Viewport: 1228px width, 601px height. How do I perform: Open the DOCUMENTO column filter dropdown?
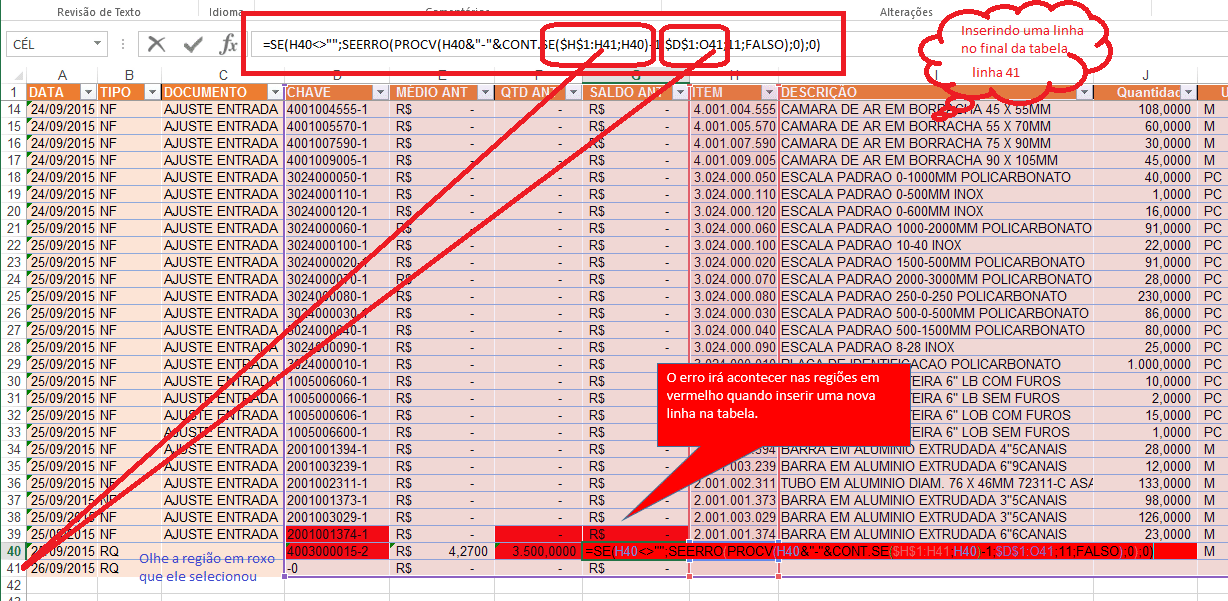coord(275,92)
